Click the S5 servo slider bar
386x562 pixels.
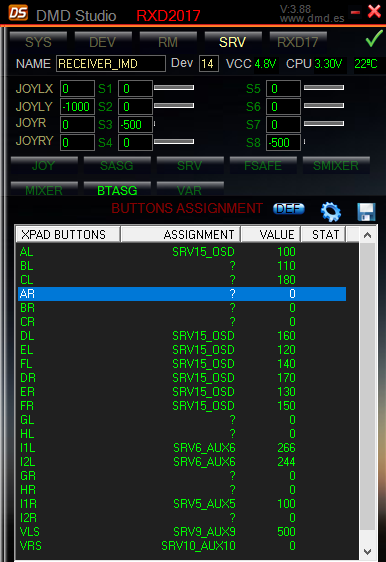click(x=324, y=87)
